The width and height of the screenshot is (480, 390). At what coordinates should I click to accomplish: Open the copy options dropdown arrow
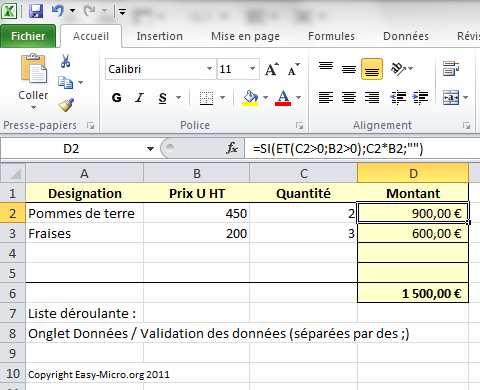click(80, 82)
